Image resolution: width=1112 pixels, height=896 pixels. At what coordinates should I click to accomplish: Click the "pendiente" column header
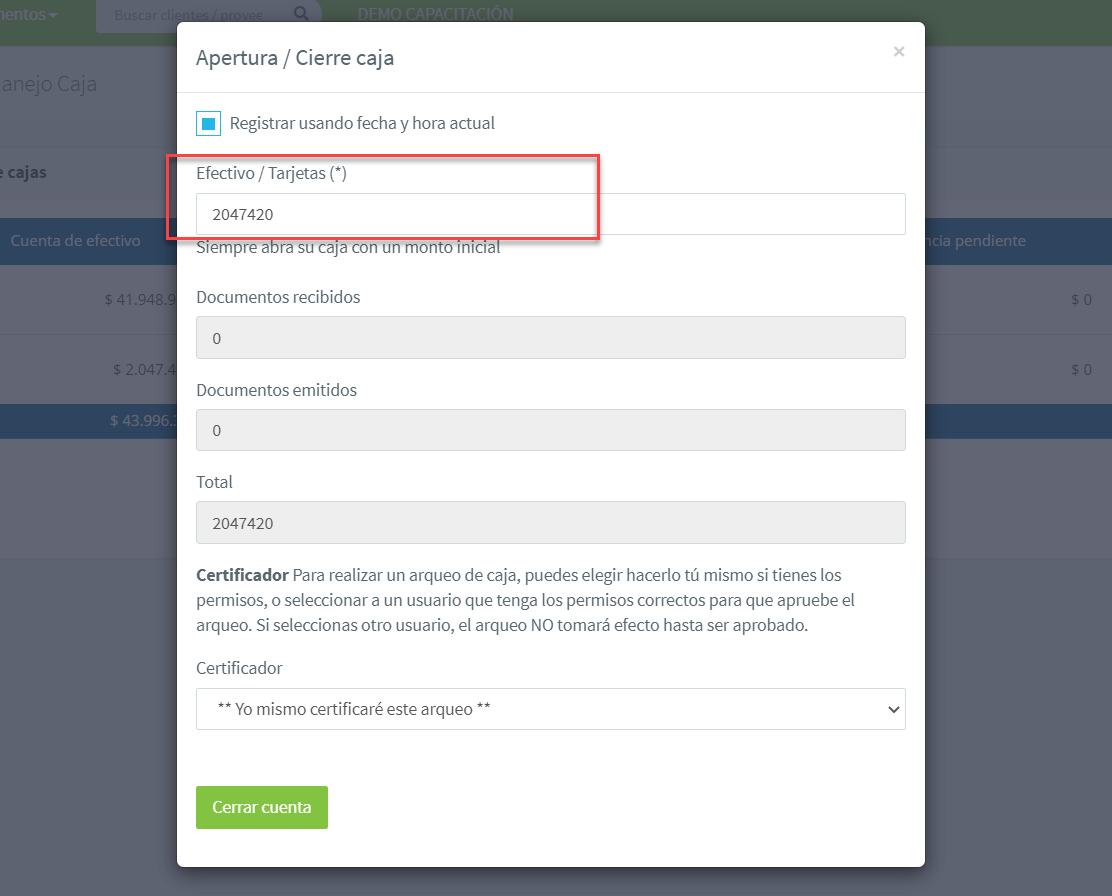(978, 241)
